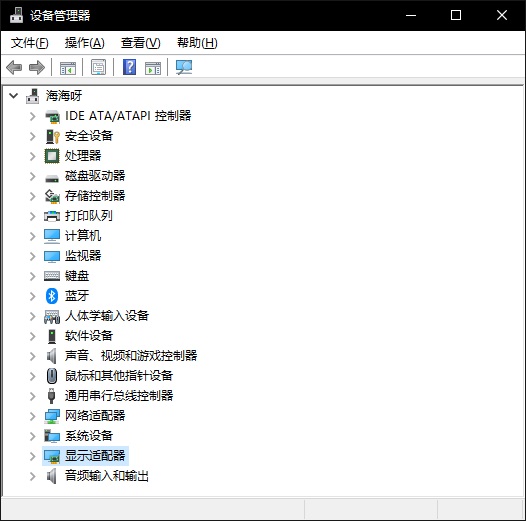Click the 音频输入和输出 speaker icon
Viewport: 526px width, 521px height.
tap(52, 476)
